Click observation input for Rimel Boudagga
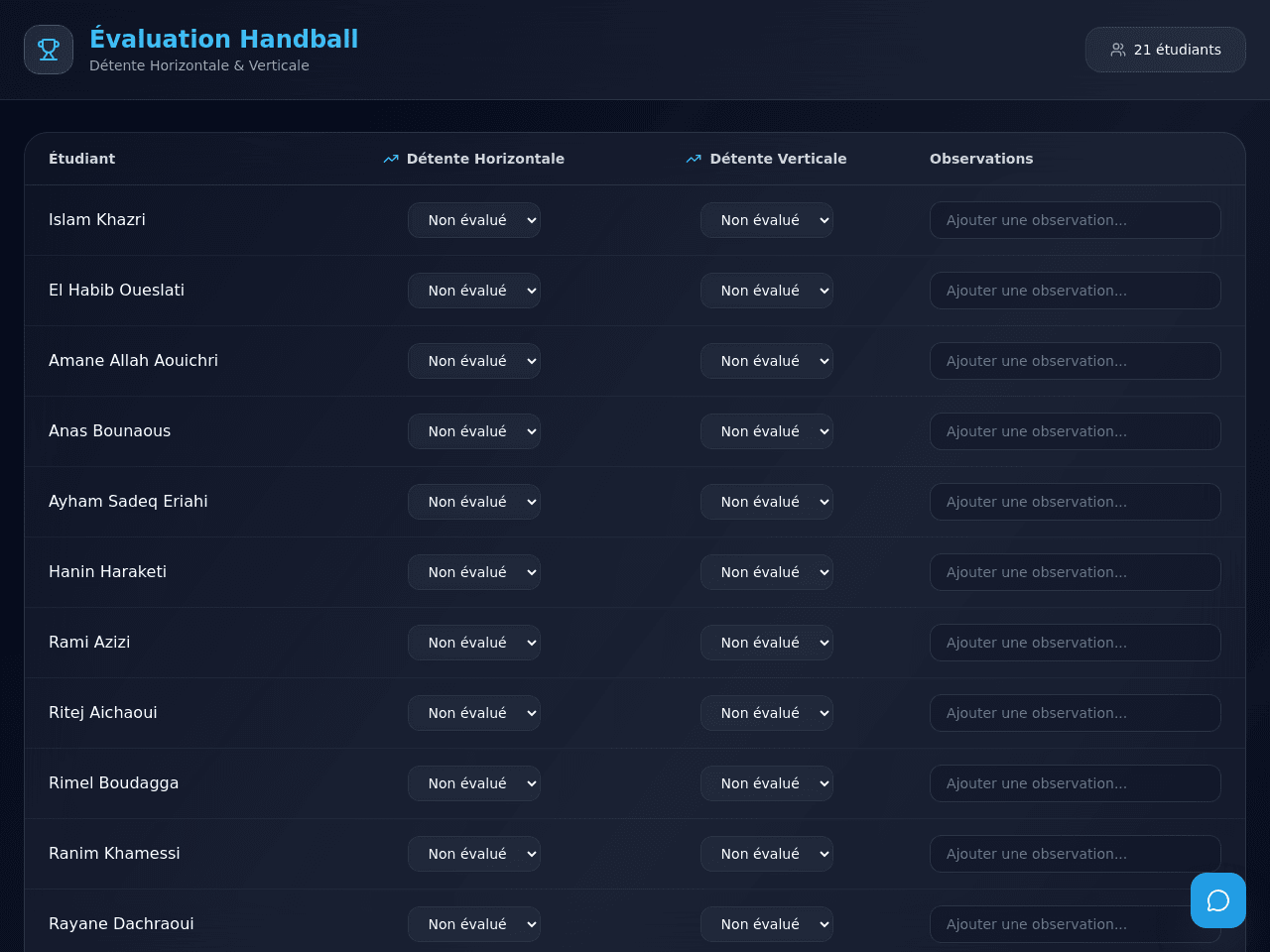This screenshot has width=1270, height=952. (1076, 783)
